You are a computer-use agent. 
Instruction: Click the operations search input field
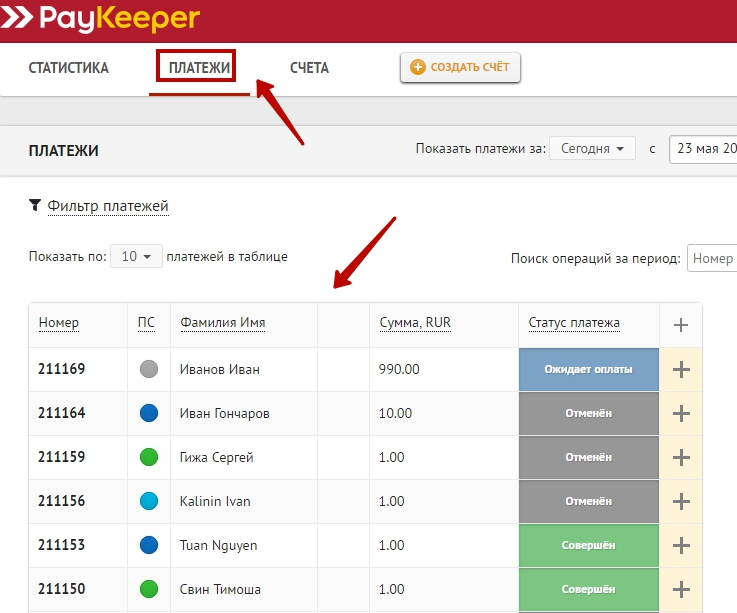[711, 258]
